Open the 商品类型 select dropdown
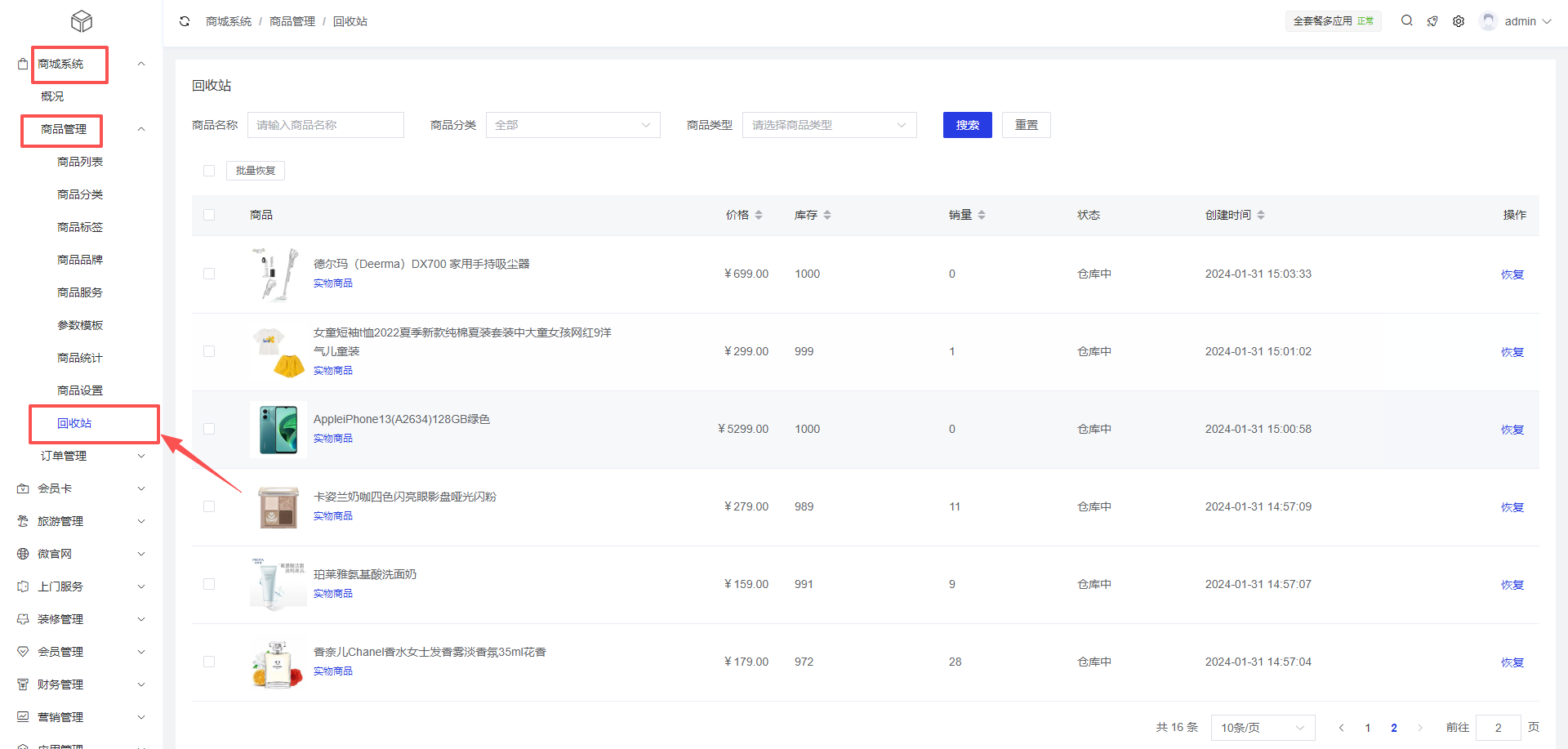The width and height of the screenshot is (1568, 749). click(x=829, y=125)
